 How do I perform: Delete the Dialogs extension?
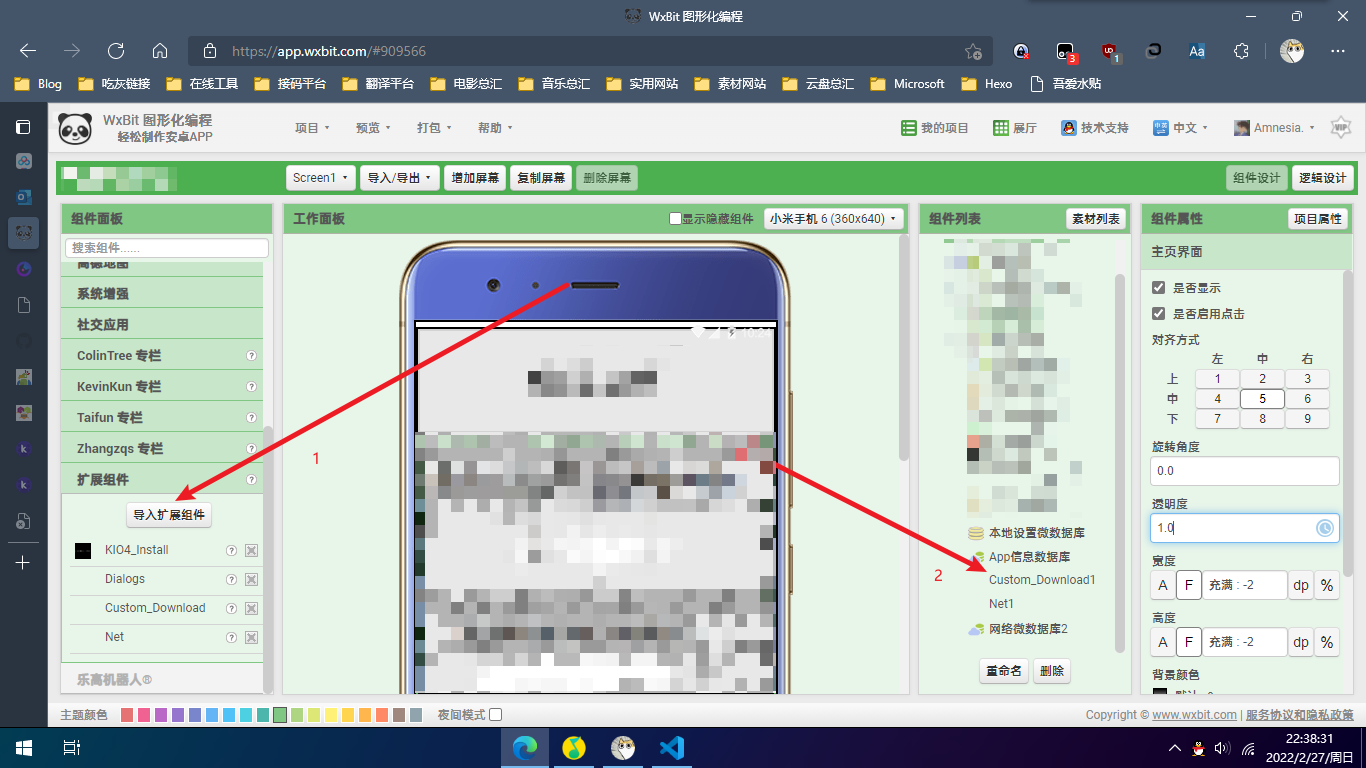252,580
